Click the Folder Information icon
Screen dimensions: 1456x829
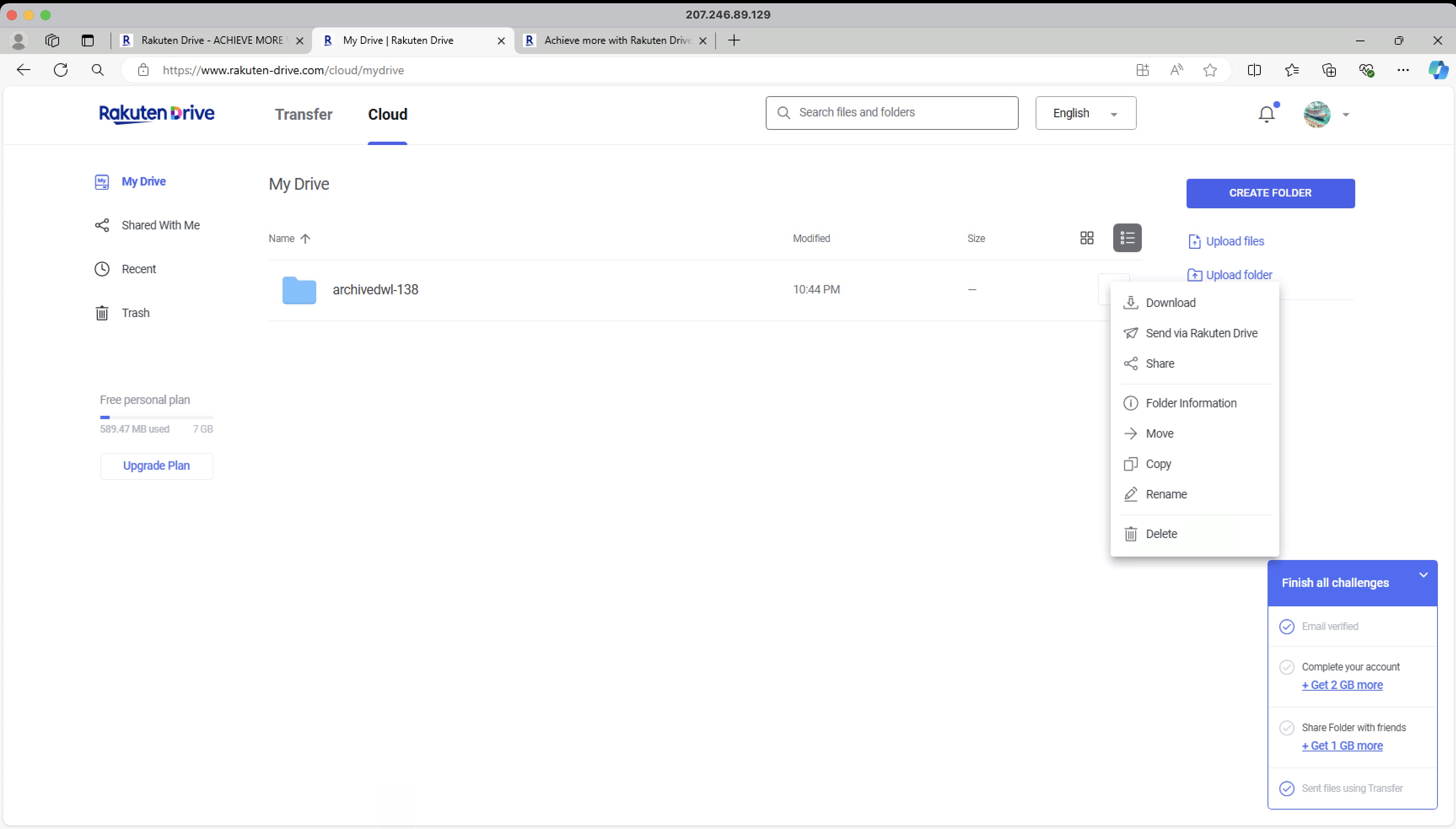point(1131,403)
